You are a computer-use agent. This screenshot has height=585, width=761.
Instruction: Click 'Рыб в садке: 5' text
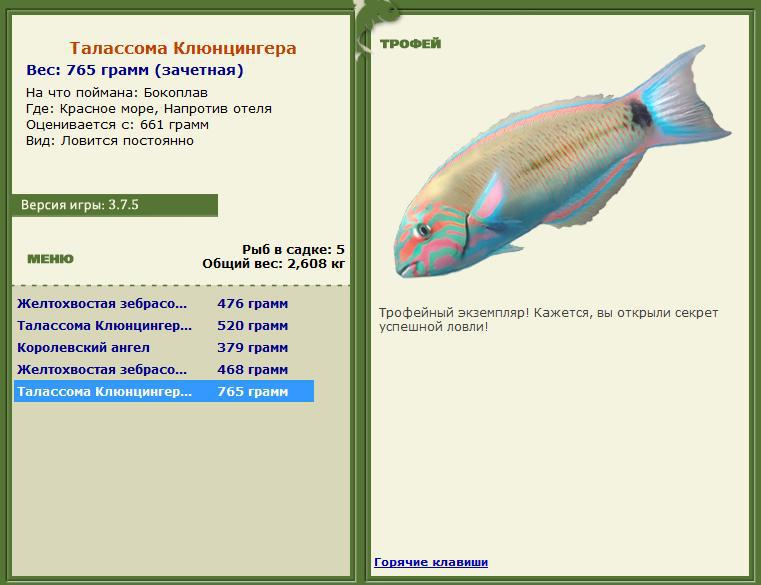293,250
